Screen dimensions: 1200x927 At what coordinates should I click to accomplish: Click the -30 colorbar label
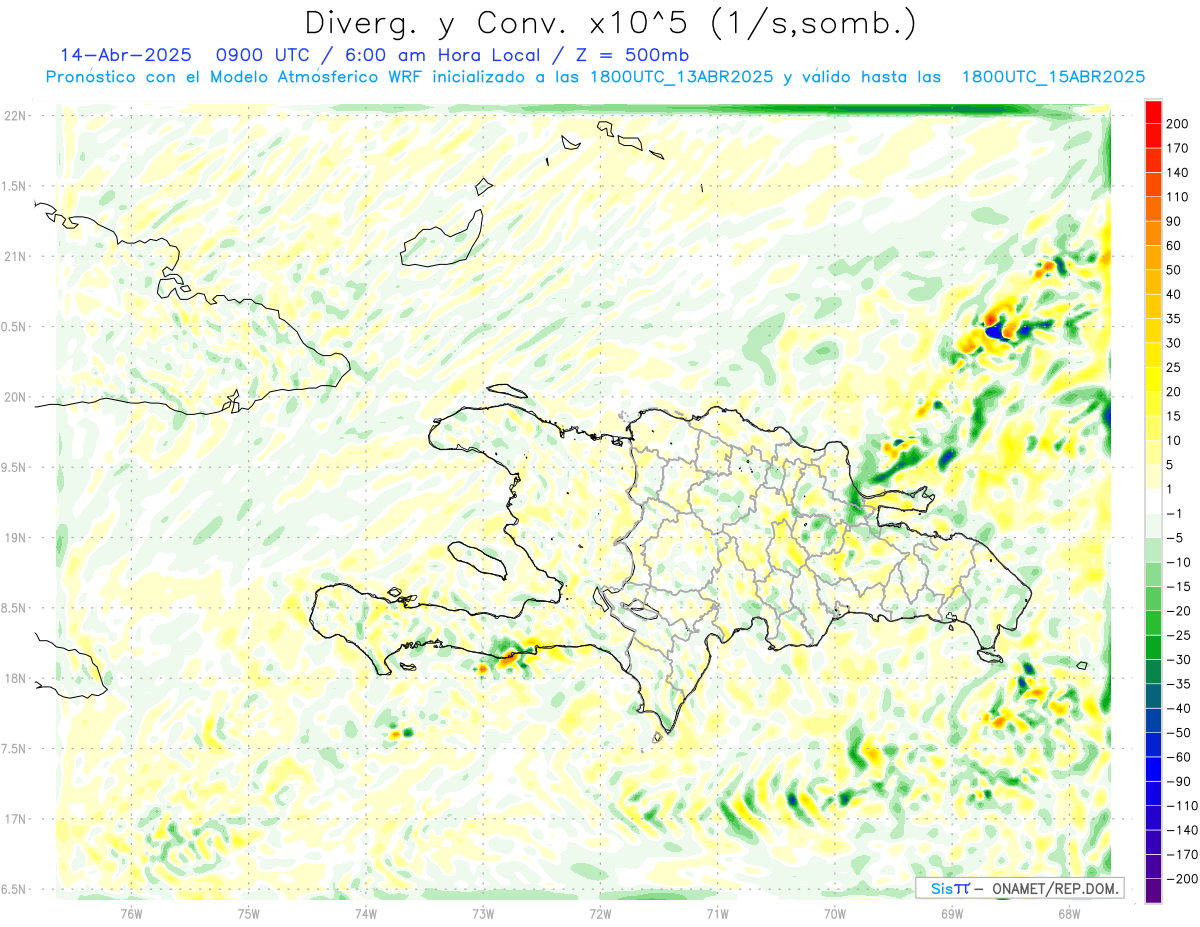point(1176,660)
